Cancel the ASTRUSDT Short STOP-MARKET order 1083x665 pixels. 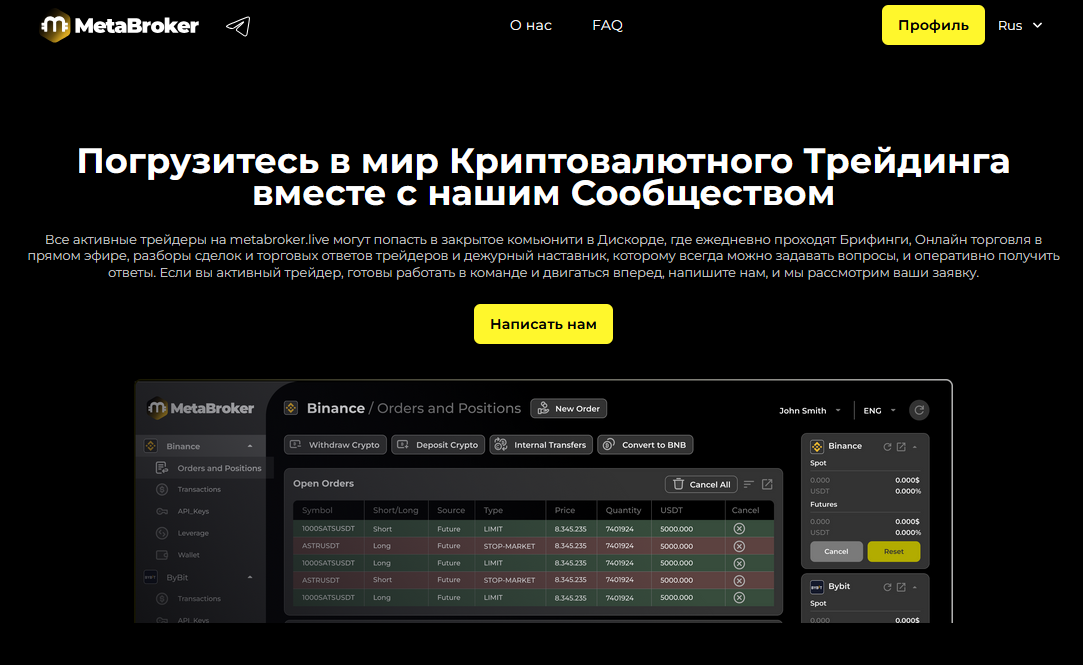tap(739, 580)
